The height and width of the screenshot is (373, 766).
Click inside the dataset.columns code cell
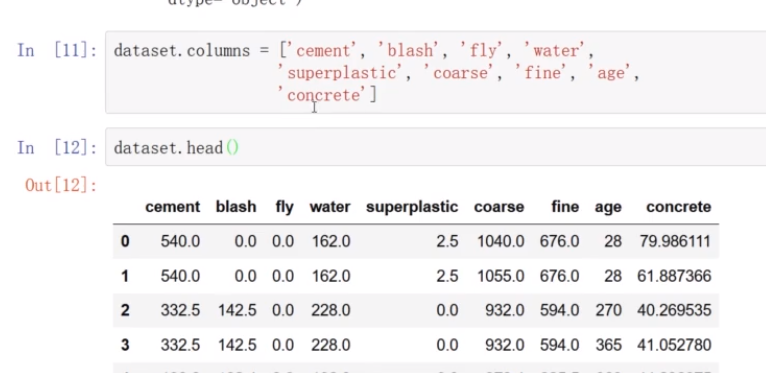(435, 72)
